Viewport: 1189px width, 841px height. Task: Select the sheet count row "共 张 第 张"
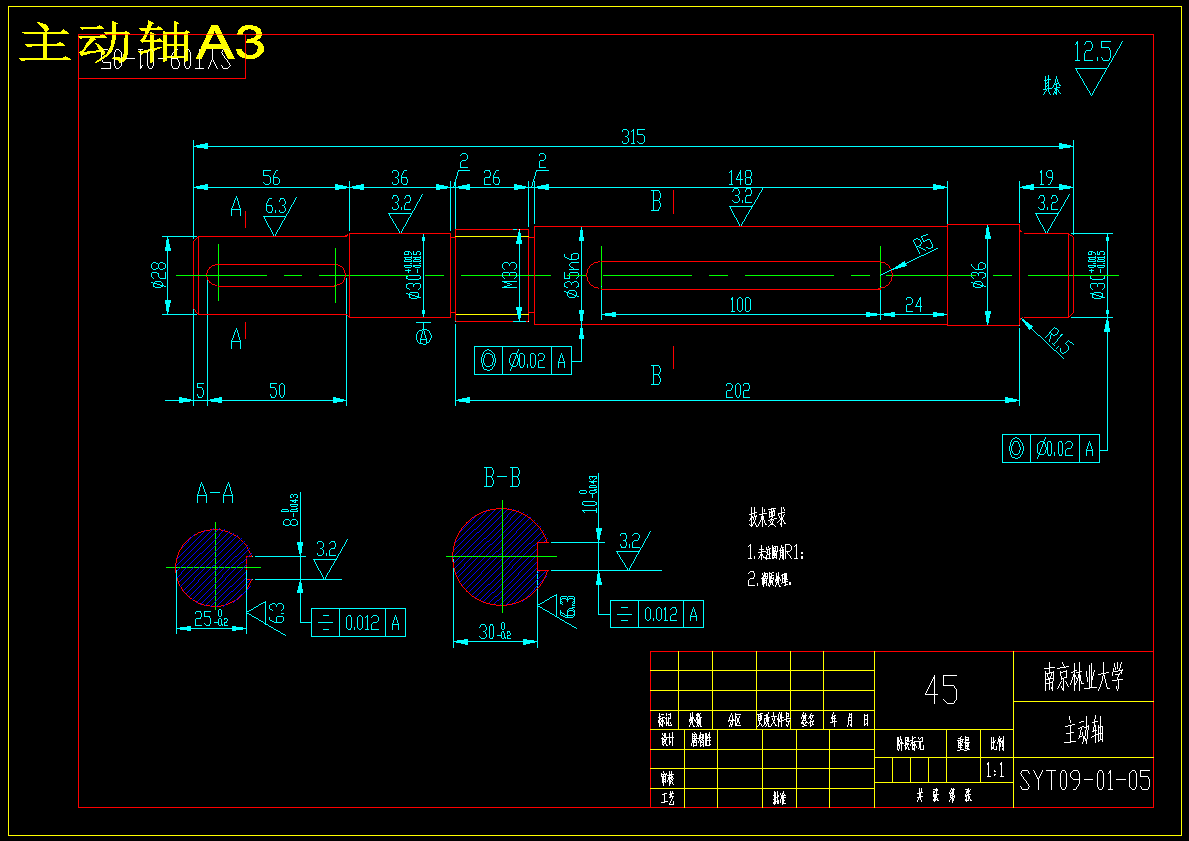(x=943, y=795)
